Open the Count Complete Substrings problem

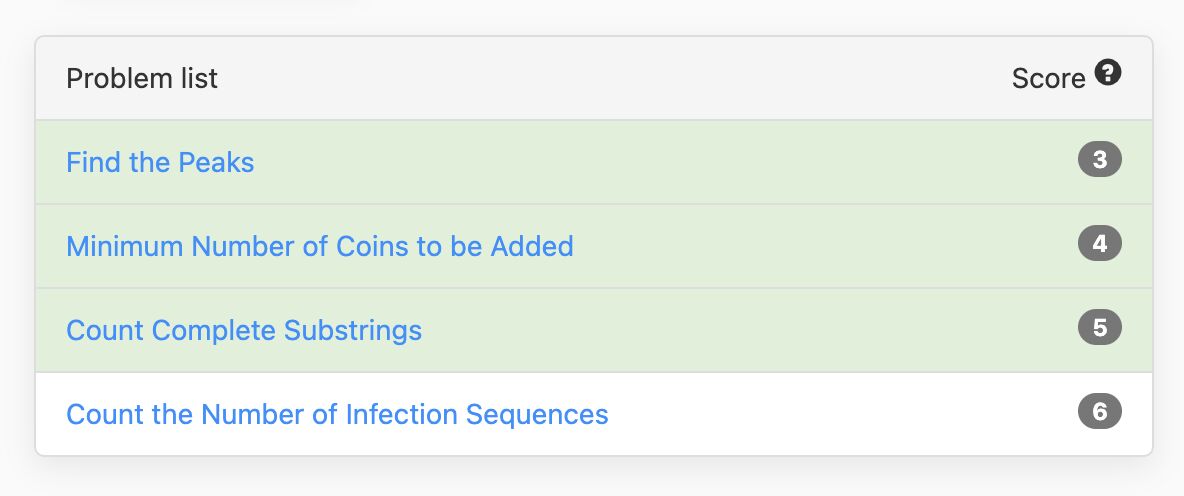[244, 330]
